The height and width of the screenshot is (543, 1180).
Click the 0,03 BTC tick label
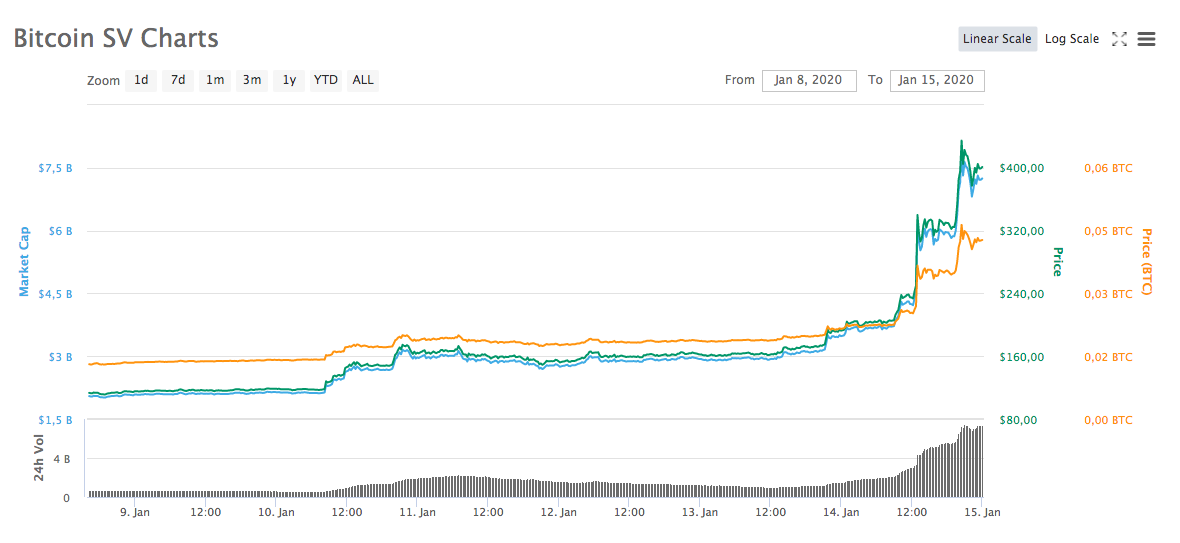click(x=1108, y=294)
